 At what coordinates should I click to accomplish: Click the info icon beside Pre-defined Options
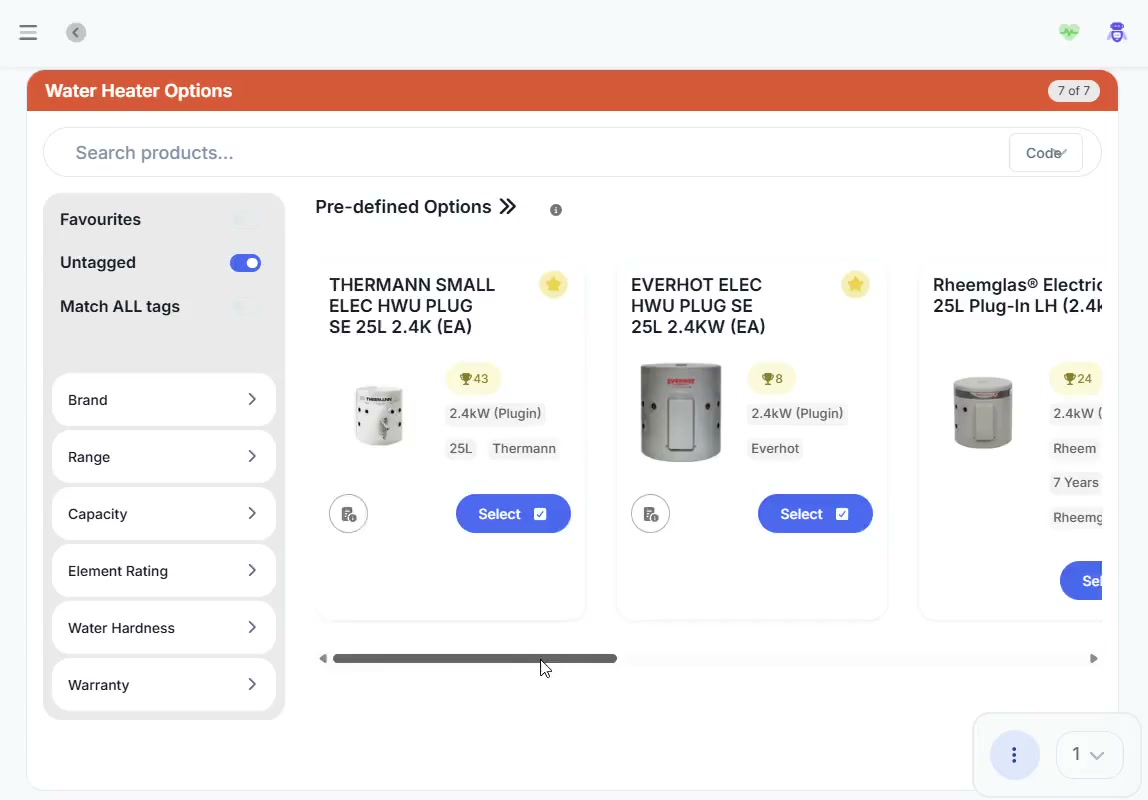[x=556, y=210]
